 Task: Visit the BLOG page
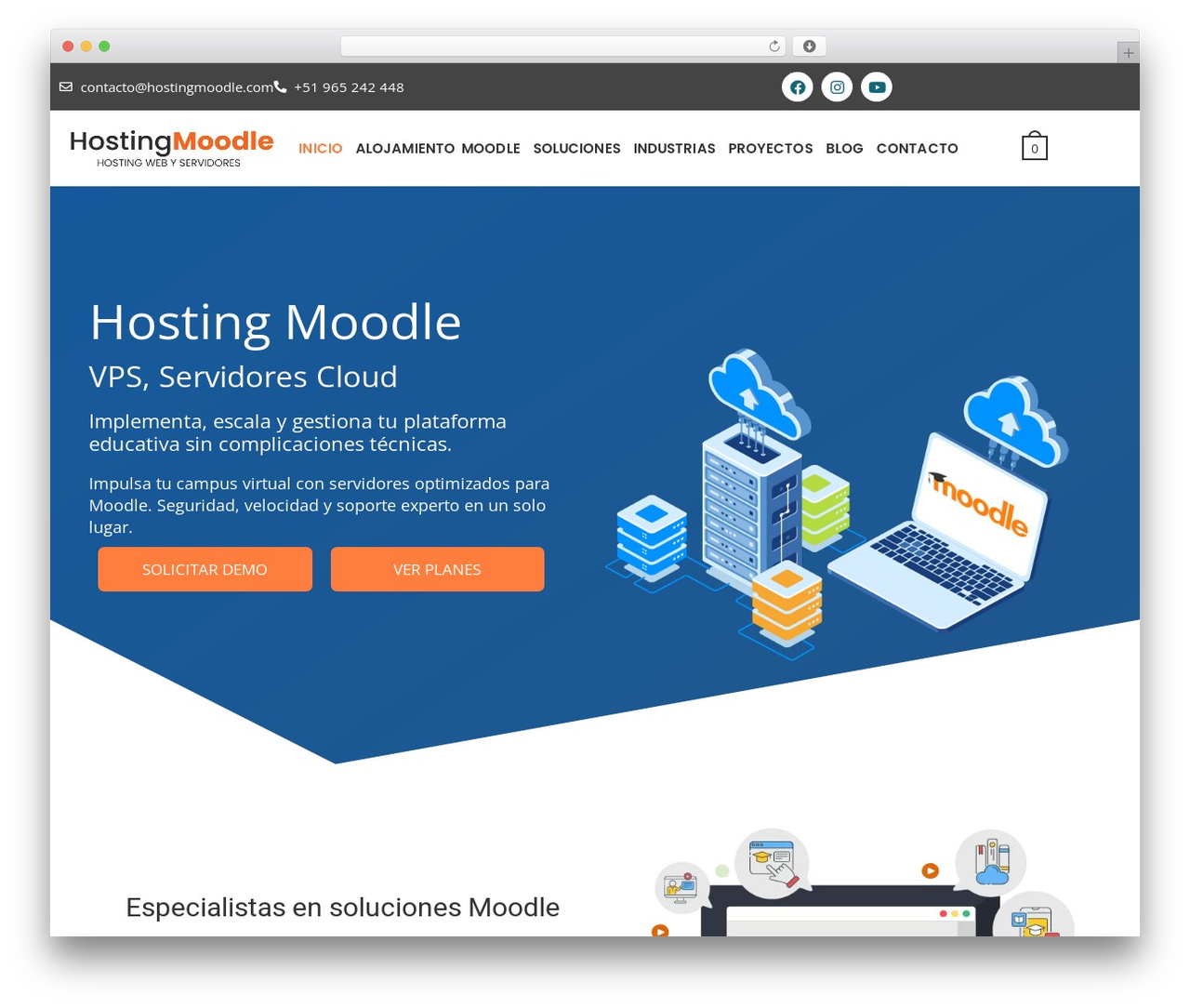844,149
